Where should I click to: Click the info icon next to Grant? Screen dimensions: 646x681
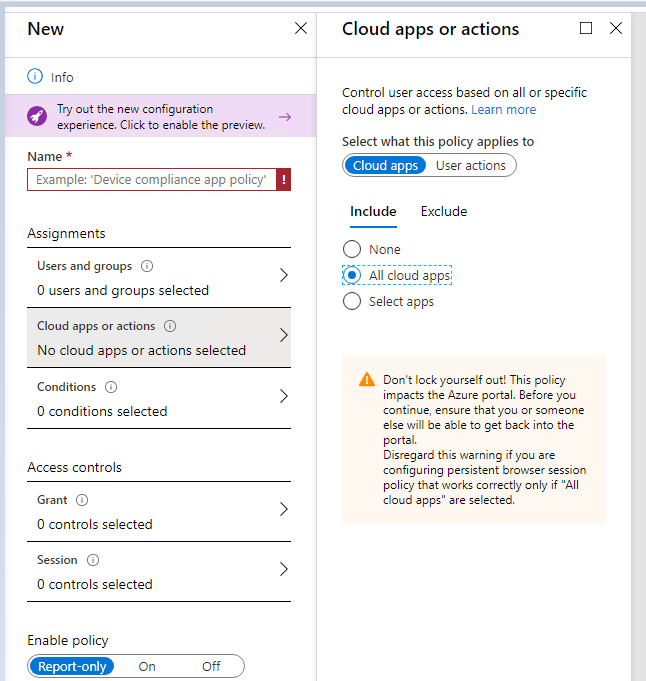pyautogui.click(x=82, y=500)
